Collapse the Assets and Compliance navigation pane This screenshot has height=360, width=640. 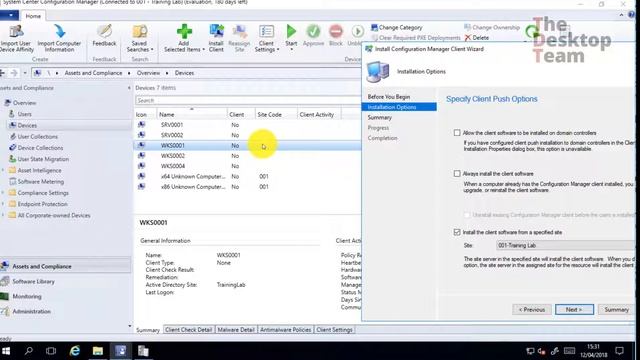coord(129,88)
